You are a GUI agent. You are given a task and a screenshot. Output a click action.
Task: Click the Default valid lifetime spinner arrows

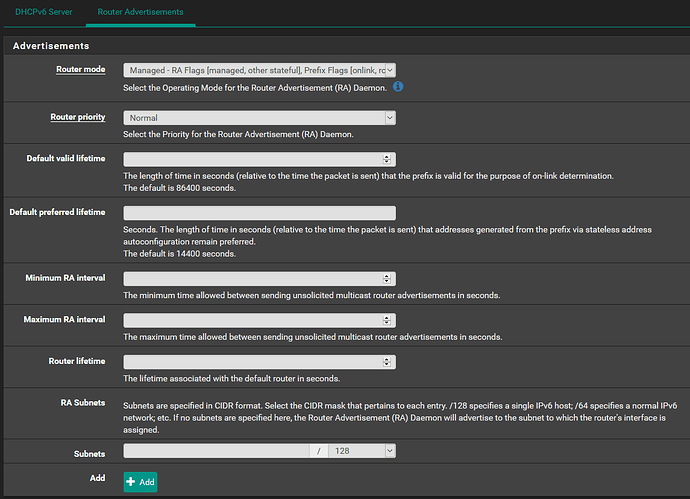click(x=387, y=159)
